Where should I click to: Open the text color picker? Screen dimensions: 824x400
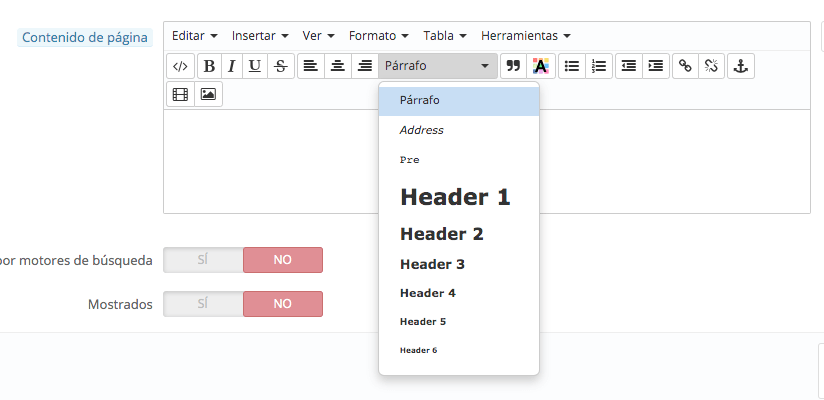pos(541,66)
